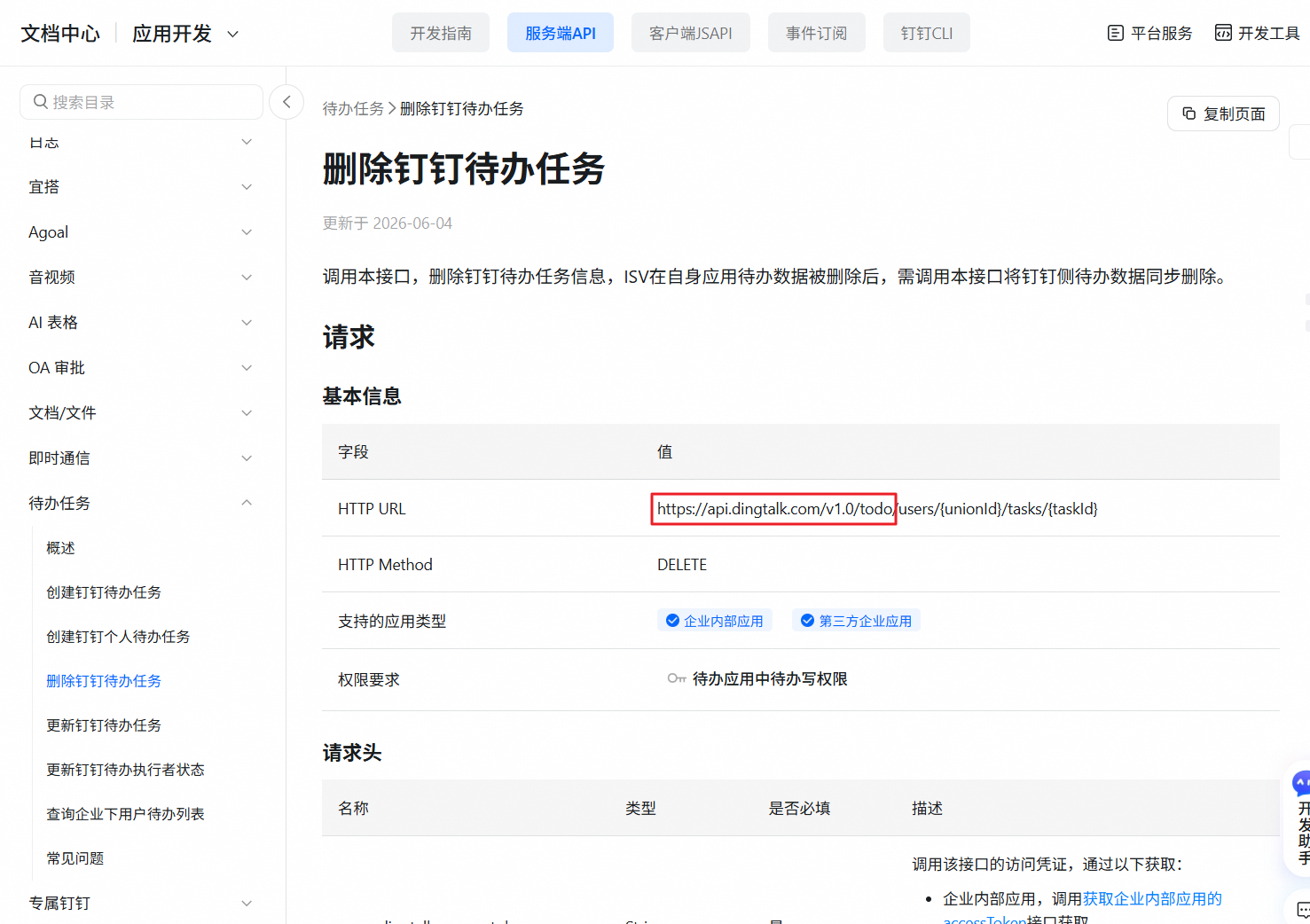Open 更新钉钉待办执行者状态 in the sidebar

point(125,770)
